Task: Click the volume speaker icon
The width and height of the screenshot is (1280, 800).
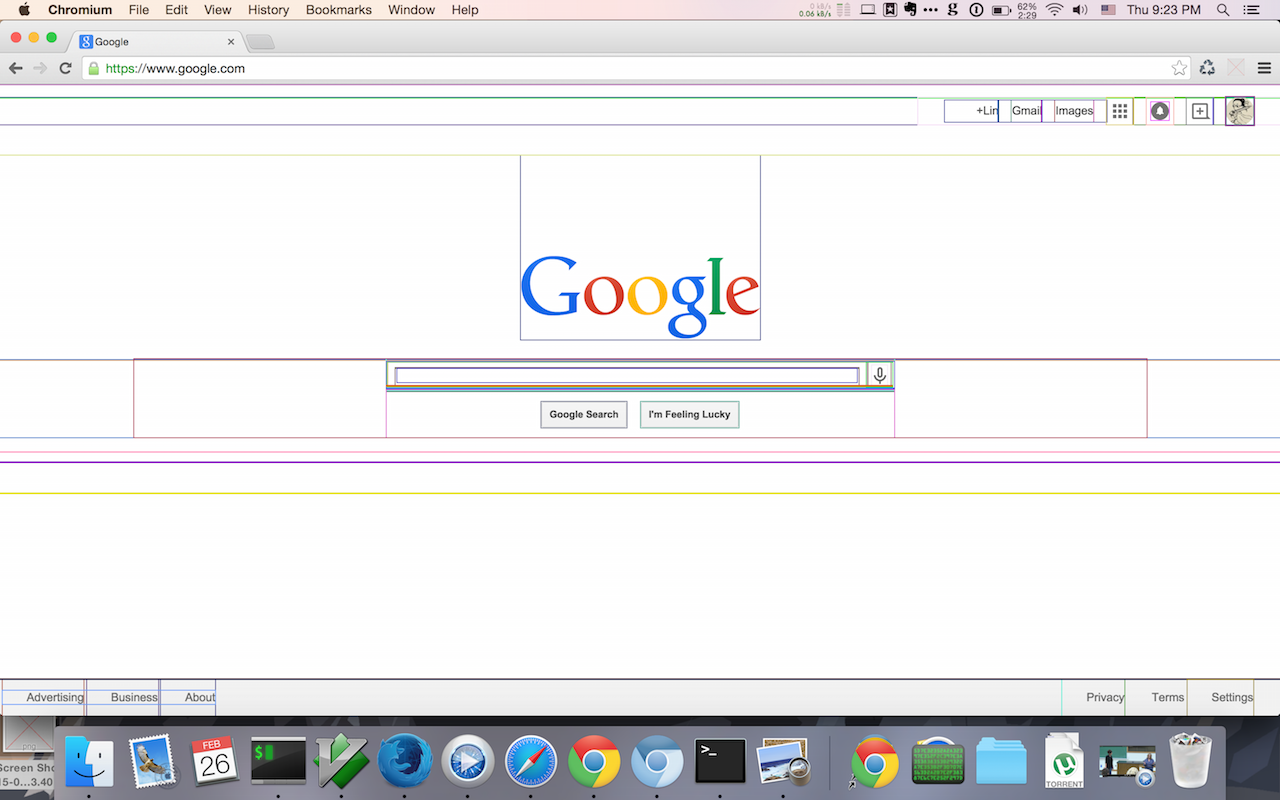Action: click(x=1080, y=10)
